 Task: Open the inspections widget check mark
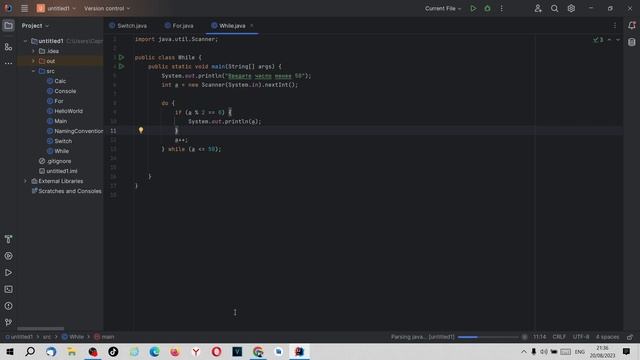(x=598, y=40)
